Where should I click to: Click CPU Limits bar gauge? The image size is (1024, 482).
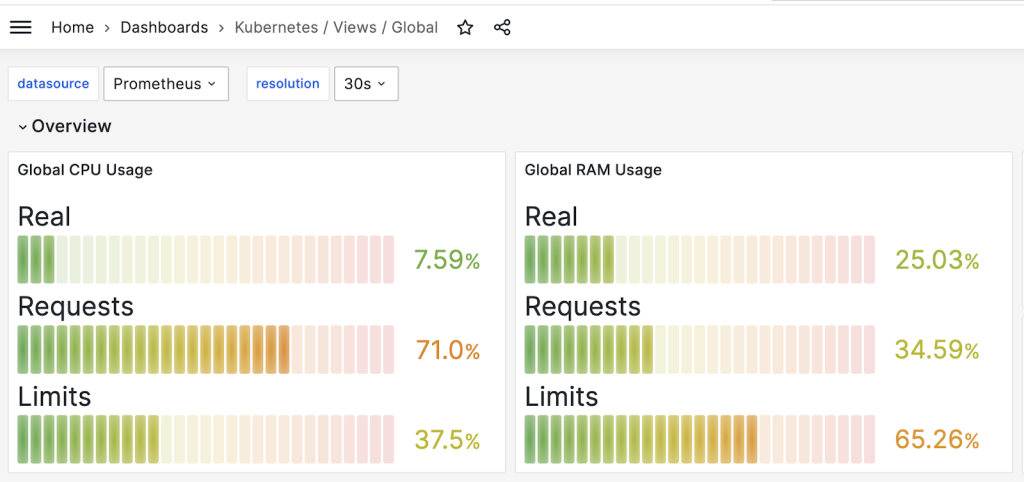tap(206, 440)
